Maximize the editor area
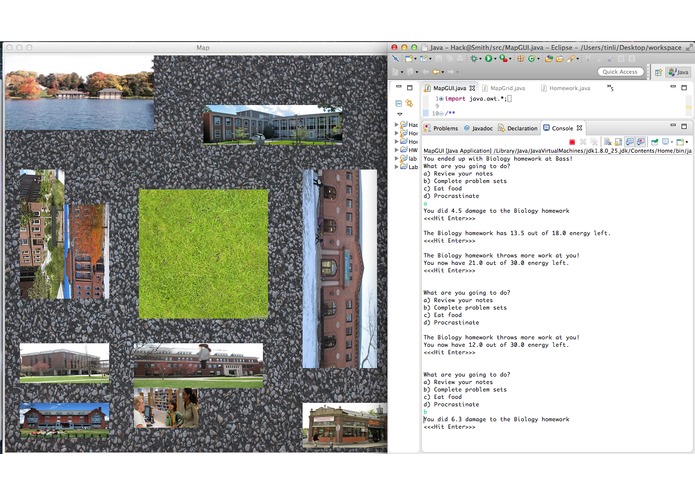This screenshot has height=494, width=695. (x=684, y=88)
